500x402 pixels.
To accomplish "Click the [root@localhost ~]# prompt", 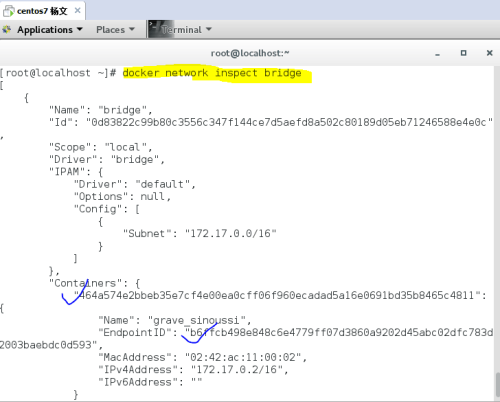I will click(58, 73).
